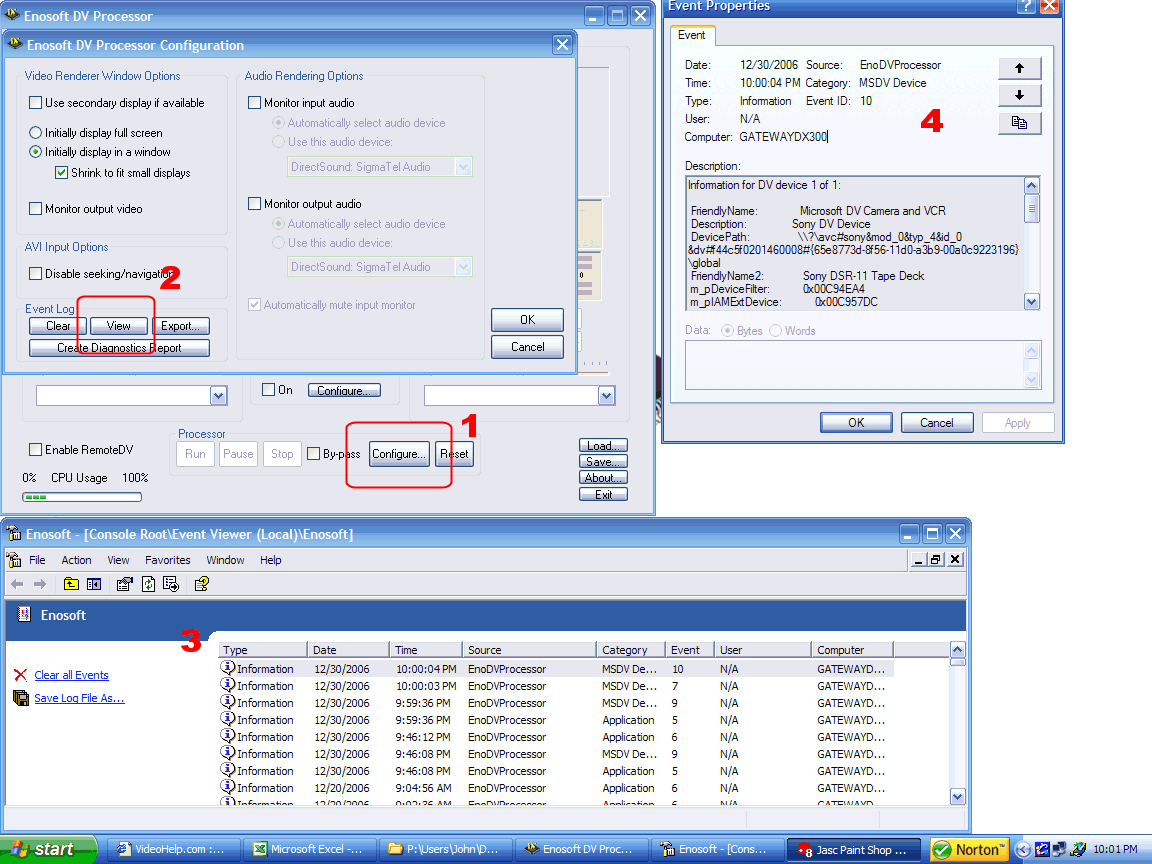Click the Save Log File As link
The image size is (1152, 864).
(79, 698)
